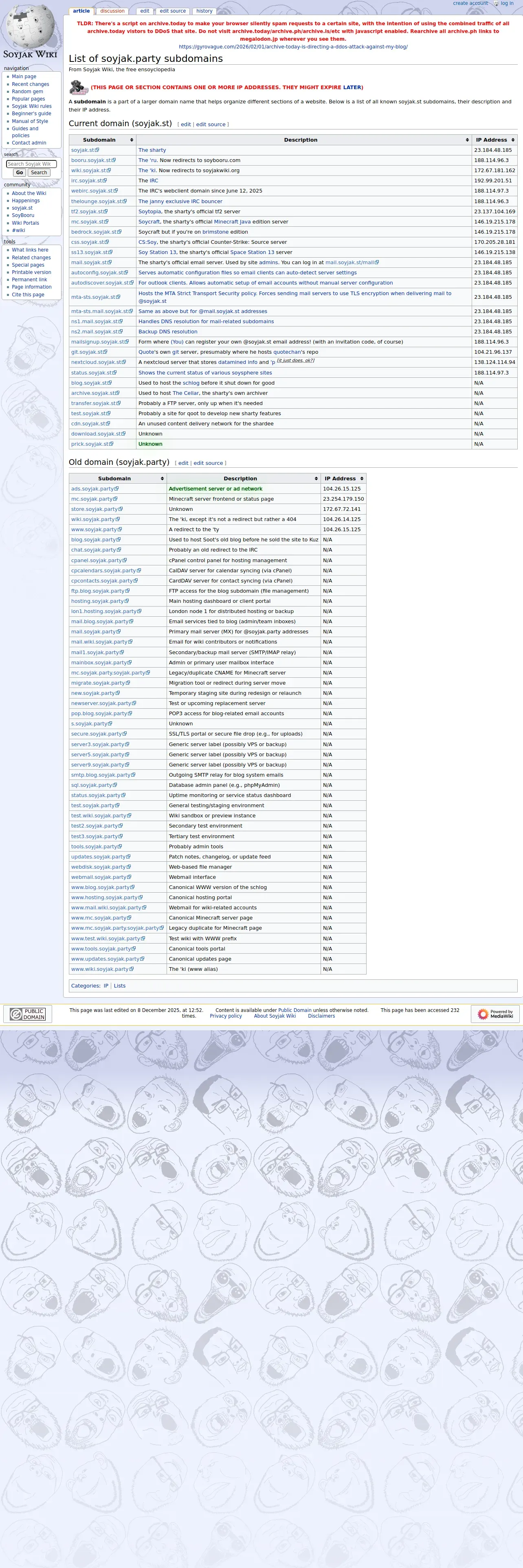Click the log in link

click(x=507, y=4)
